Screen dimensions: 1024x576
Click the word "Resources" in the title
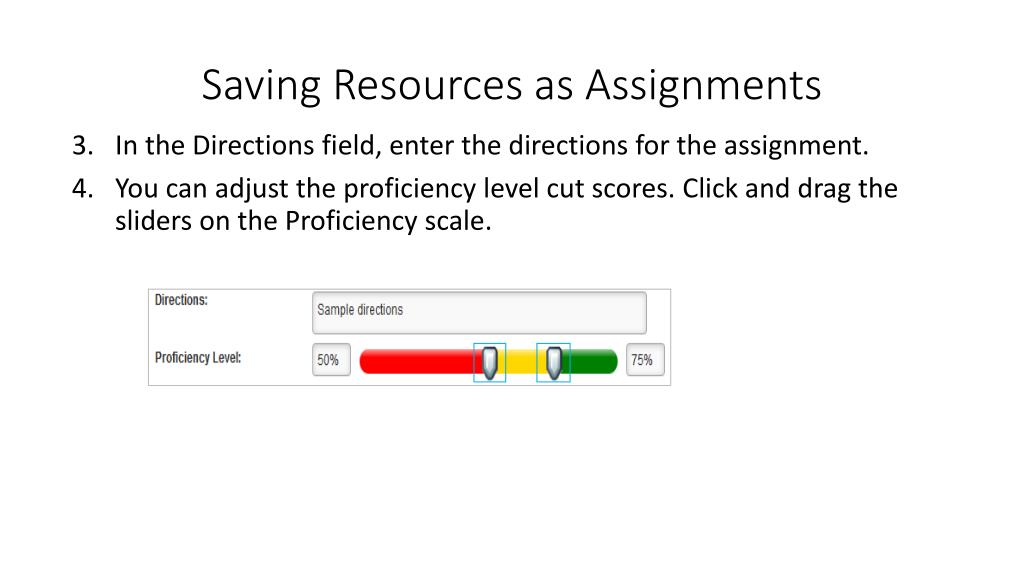(428, 85)
